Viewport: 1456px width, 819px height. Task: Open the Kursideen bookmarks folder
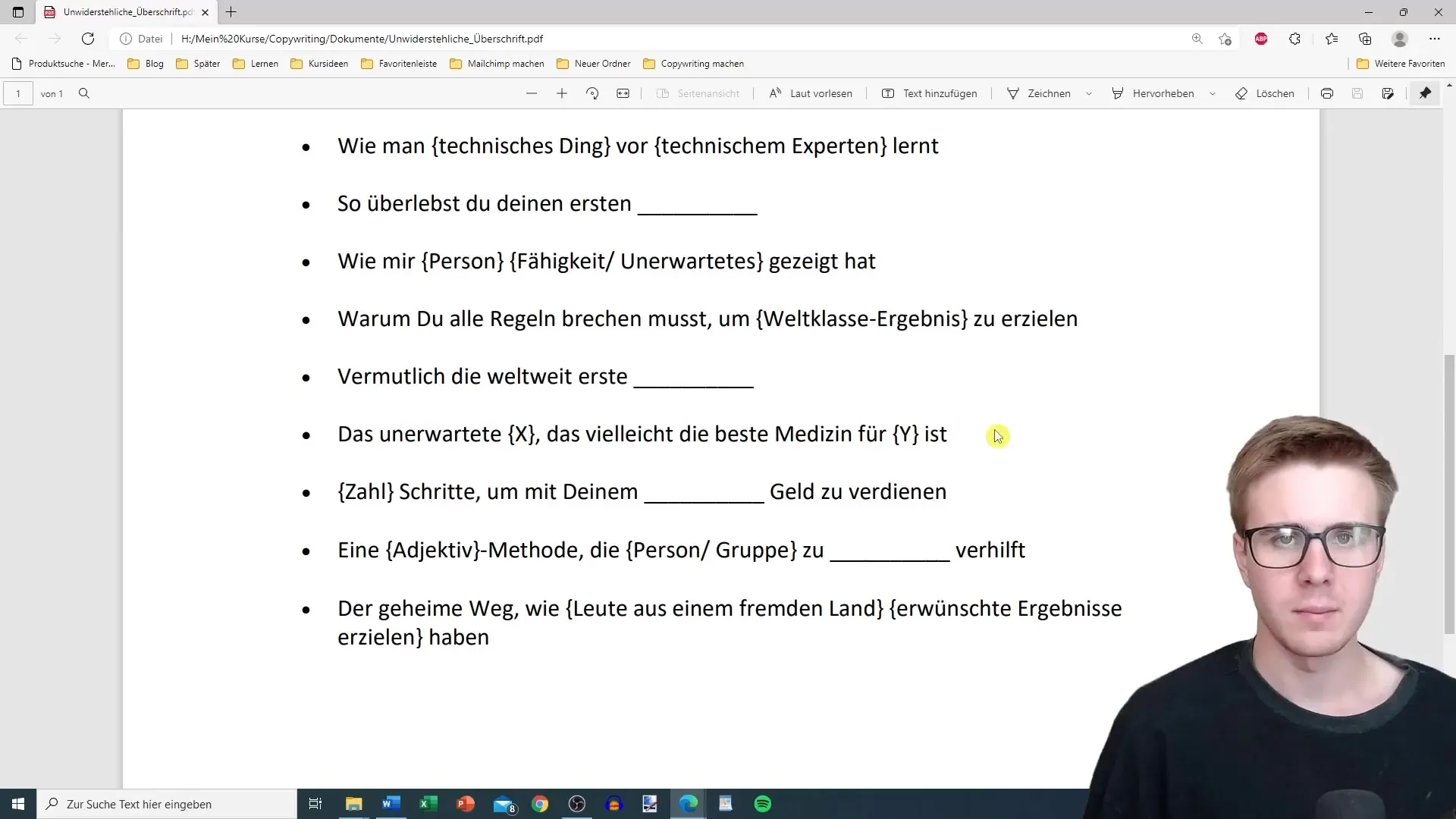319,64
